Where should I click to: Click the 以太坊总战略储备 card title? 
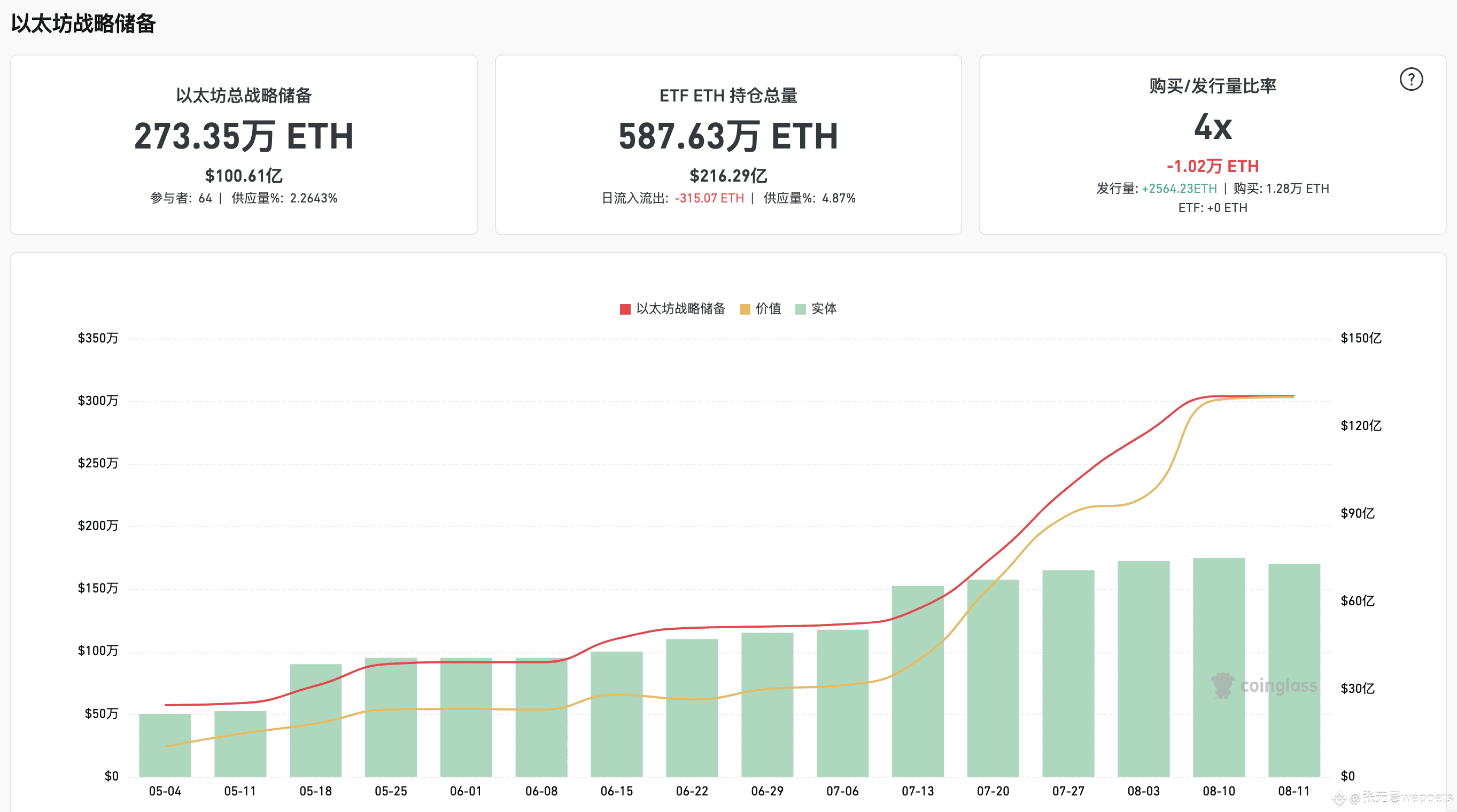[244, 96]
